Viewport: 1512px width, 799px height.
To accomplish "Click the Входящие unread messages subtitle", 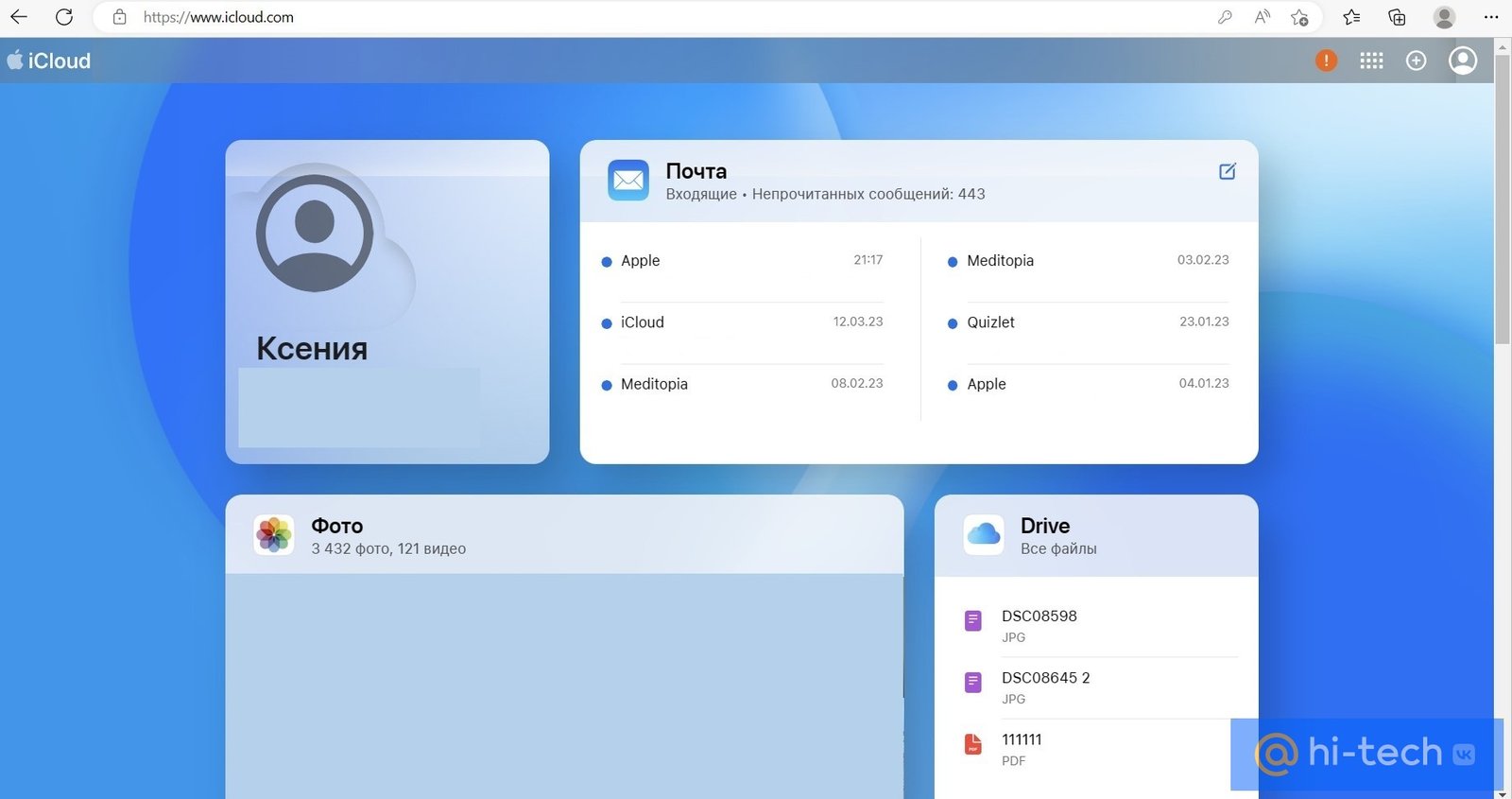I will (825, 194).
